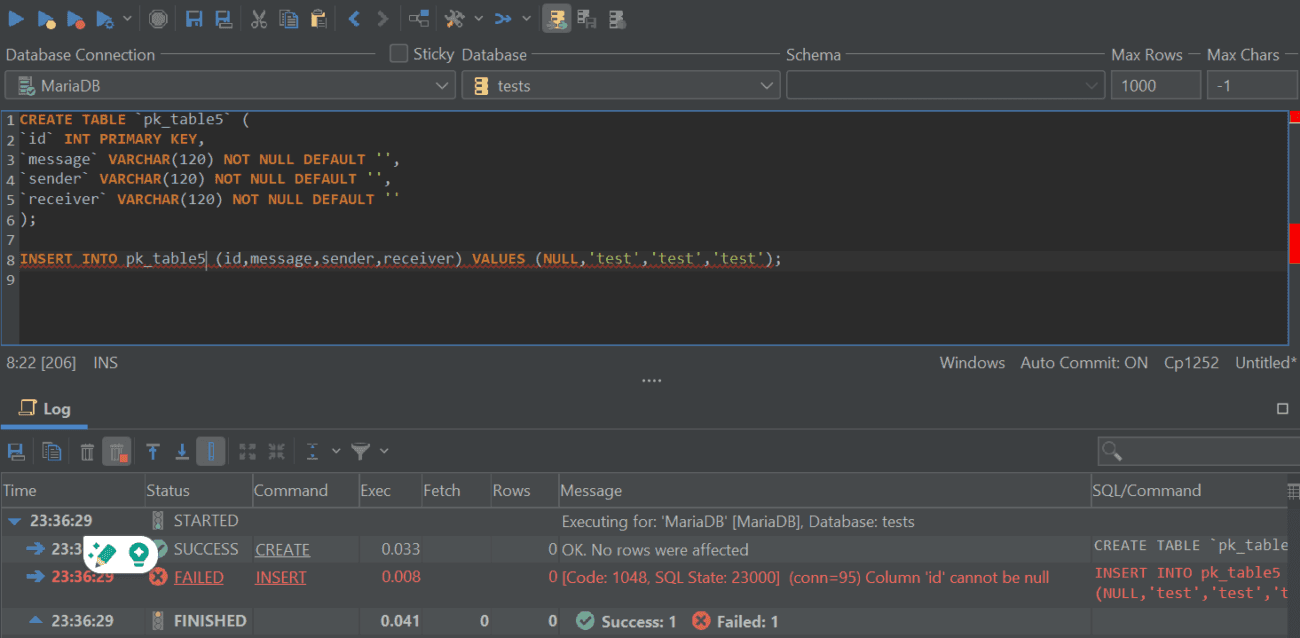Toggle auto-clear log on execution

(x=117, y=451)
